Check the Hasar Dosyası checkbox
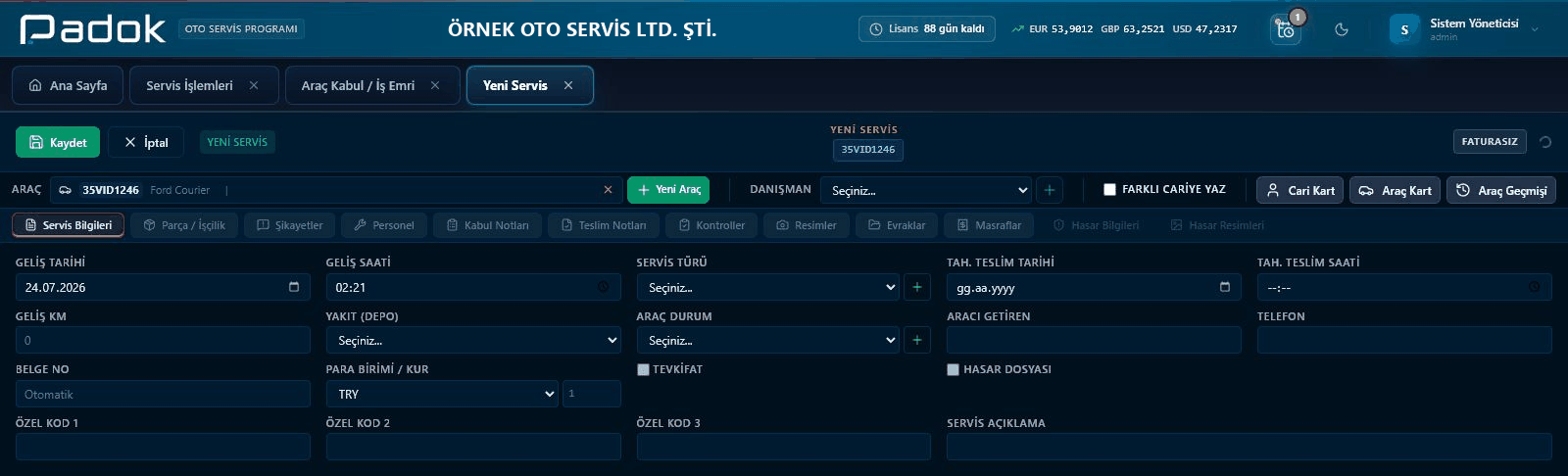The height and width of the screenshot is (476, 1568). [954, 369]
